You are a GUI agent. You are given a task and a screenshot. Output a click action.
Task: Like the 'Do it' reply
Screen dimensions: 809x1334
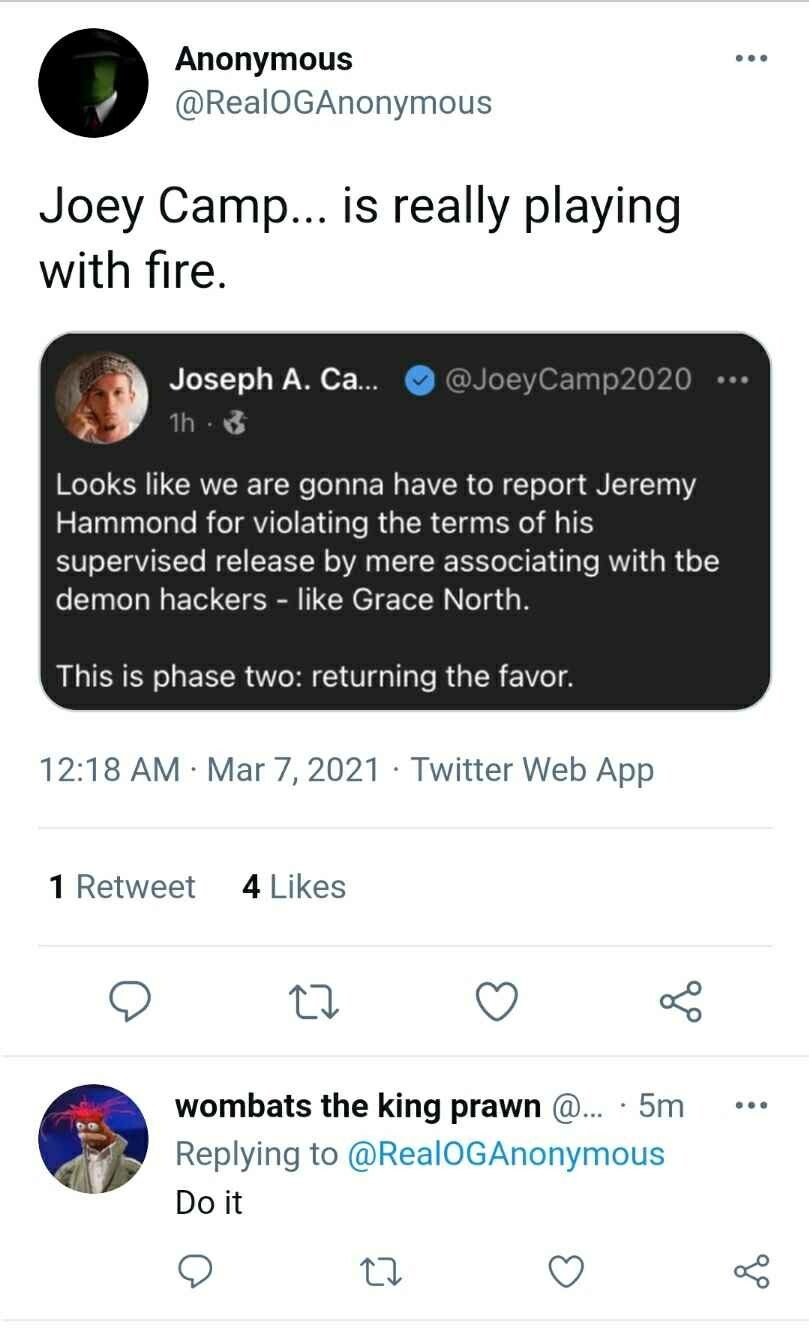coord(567,1271)
